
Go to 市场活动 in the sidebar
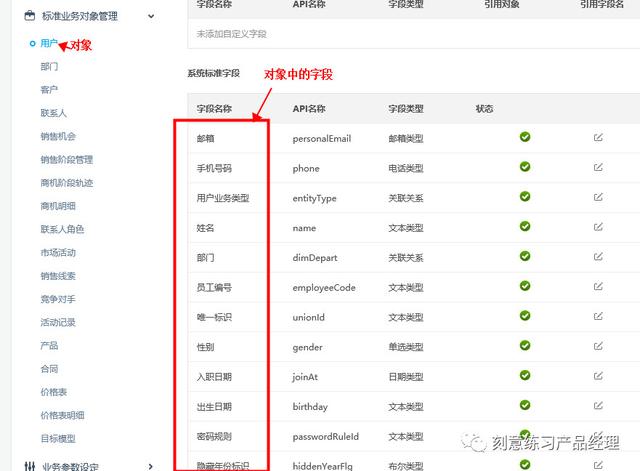click(58, 252)
